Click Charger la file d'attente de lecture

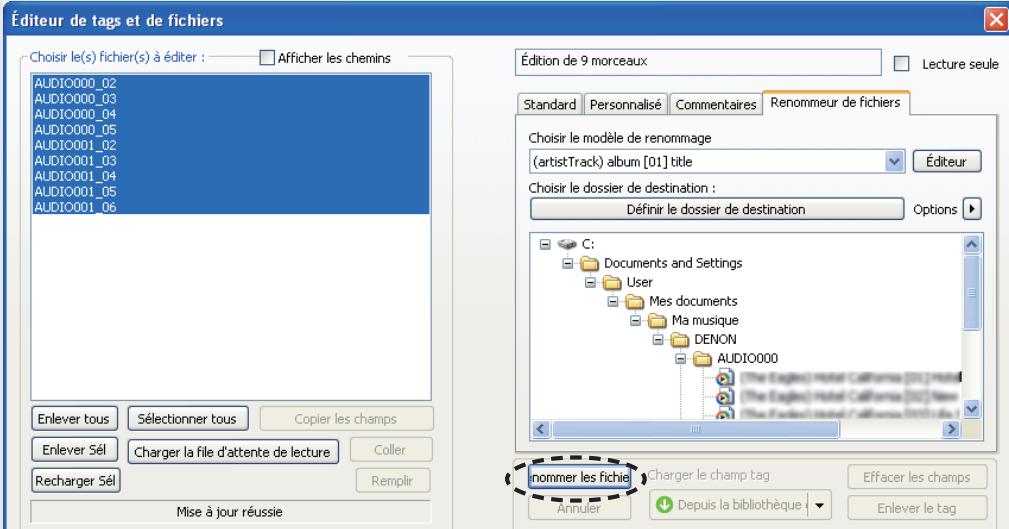(232, 452)
